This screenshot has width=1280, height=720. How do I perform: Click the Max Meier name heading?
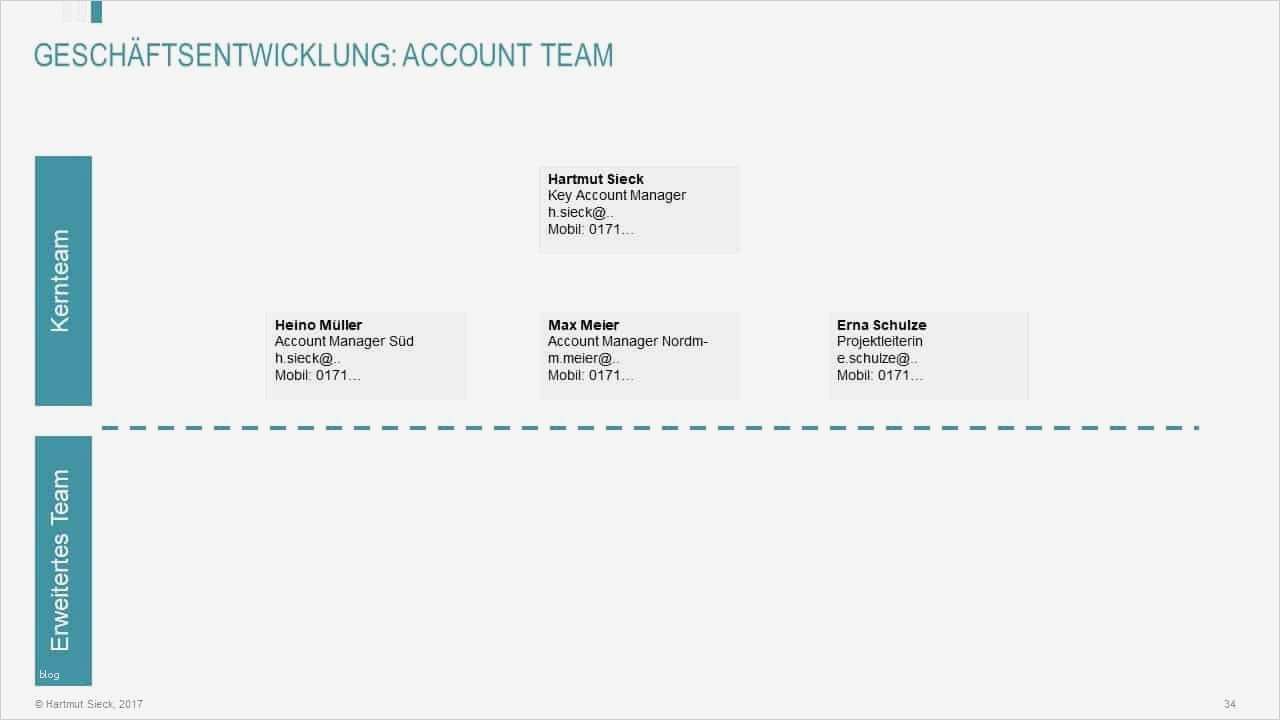pyautogui.click(x=583, y=325)
